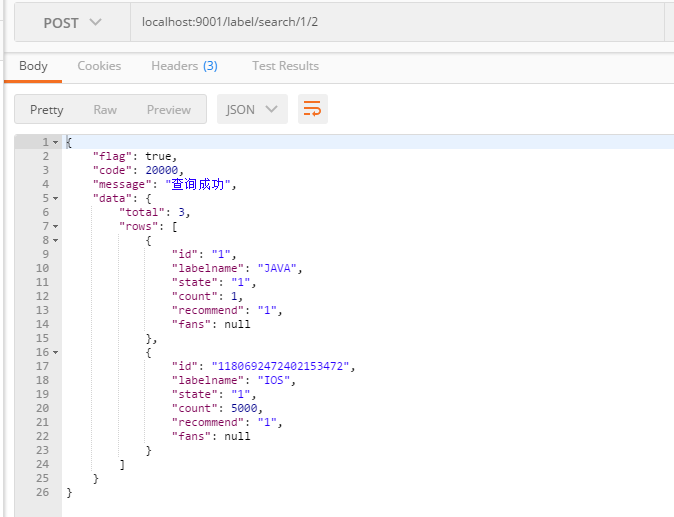
Task: Click the "flag" key text
Action: click(x=112, y=156)
